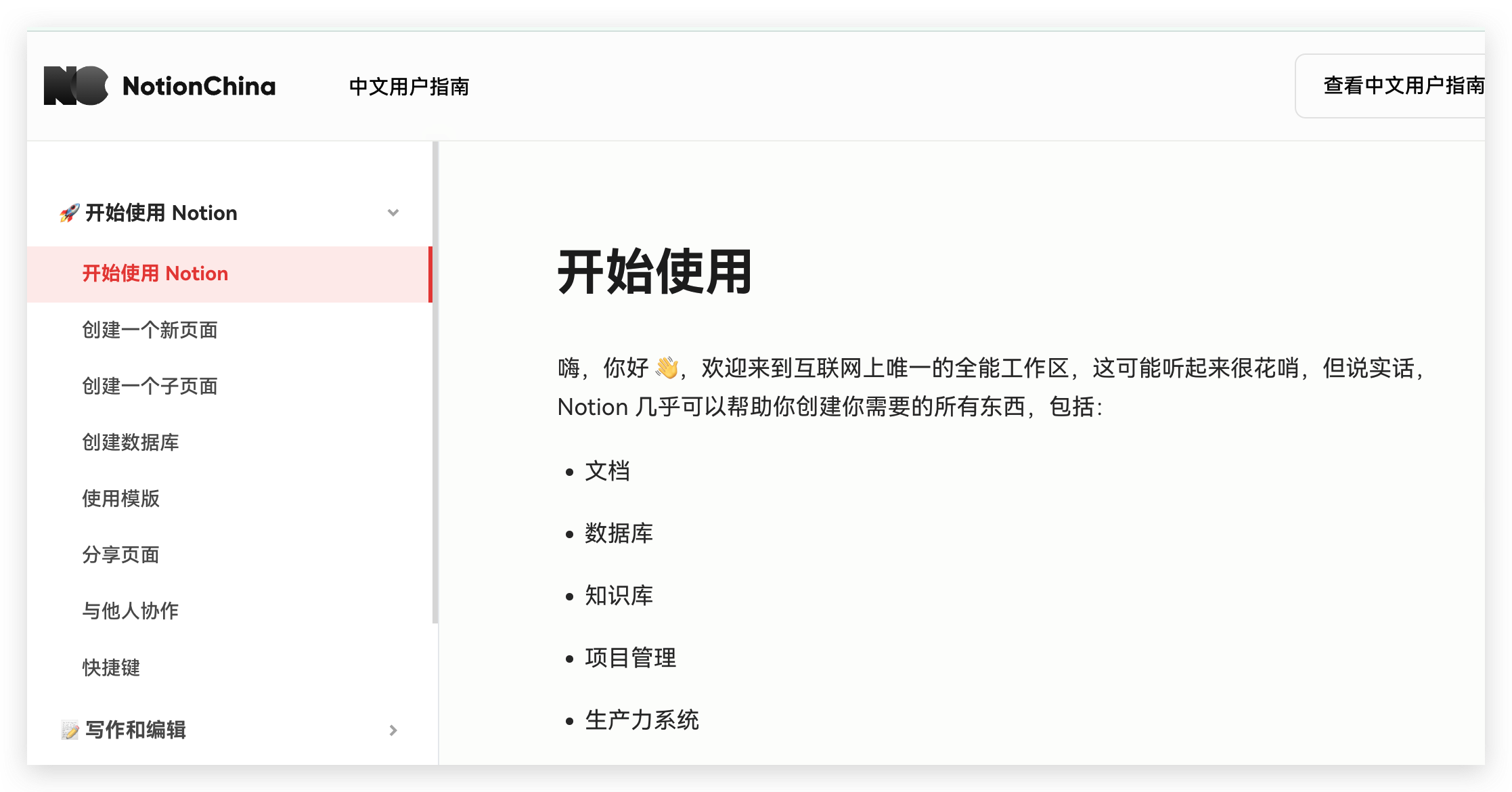Click the sidebar vertical scrollbar

[x=435, y=382]
